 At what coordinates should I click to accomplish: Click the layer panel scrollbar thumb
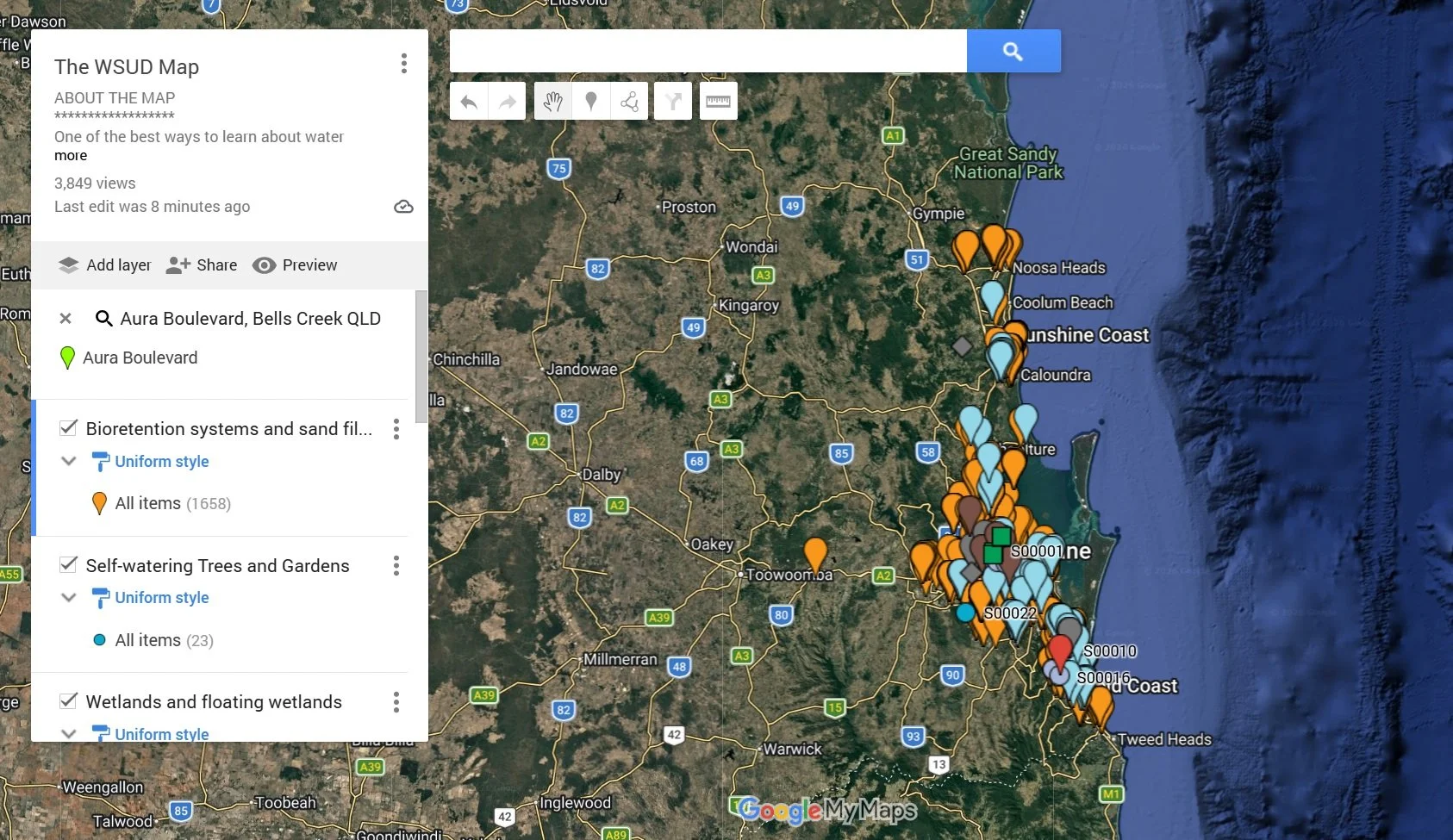point(421,357)
